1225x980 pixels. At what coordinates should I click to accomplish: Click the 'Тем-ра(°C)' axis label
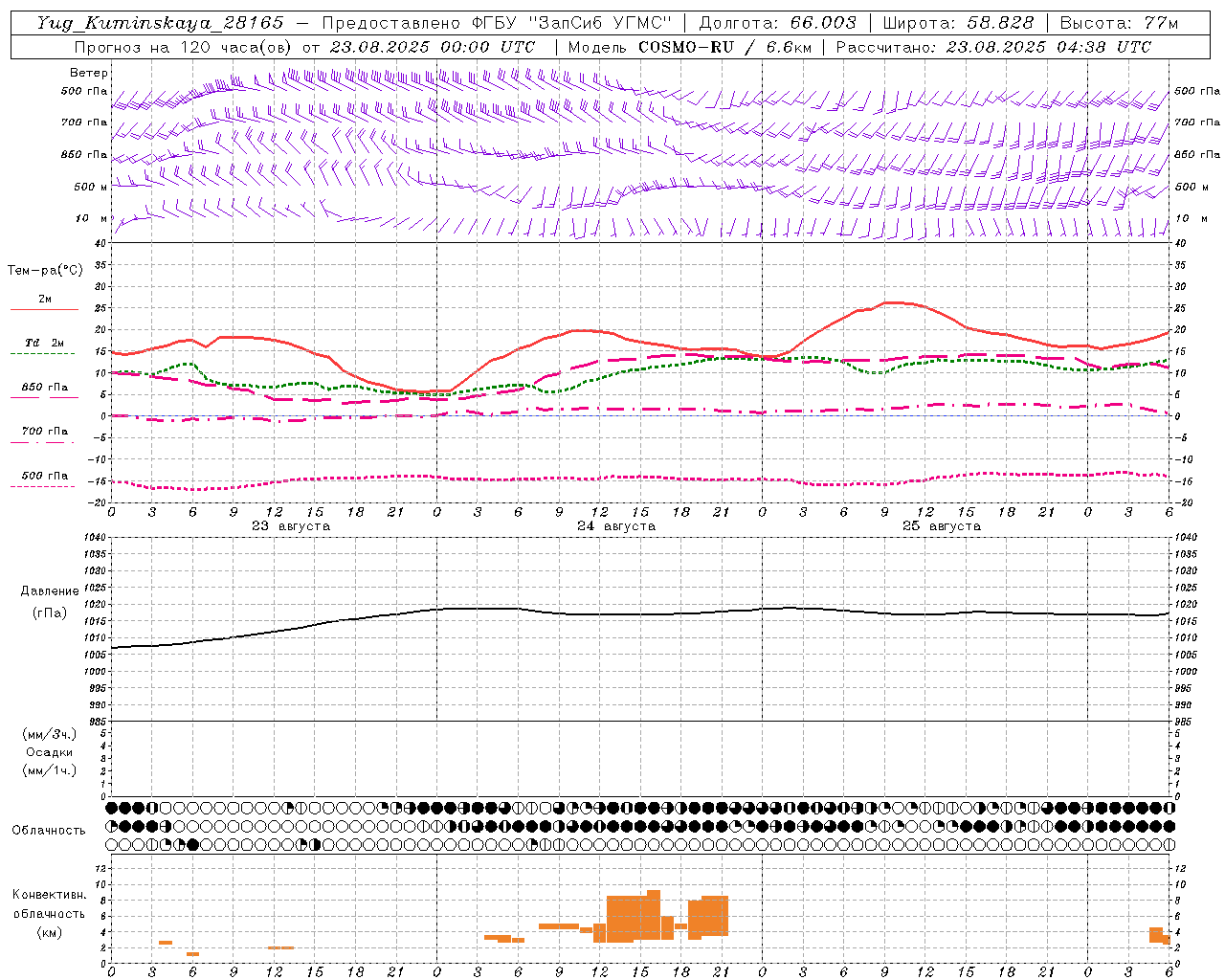coord(45,271)
